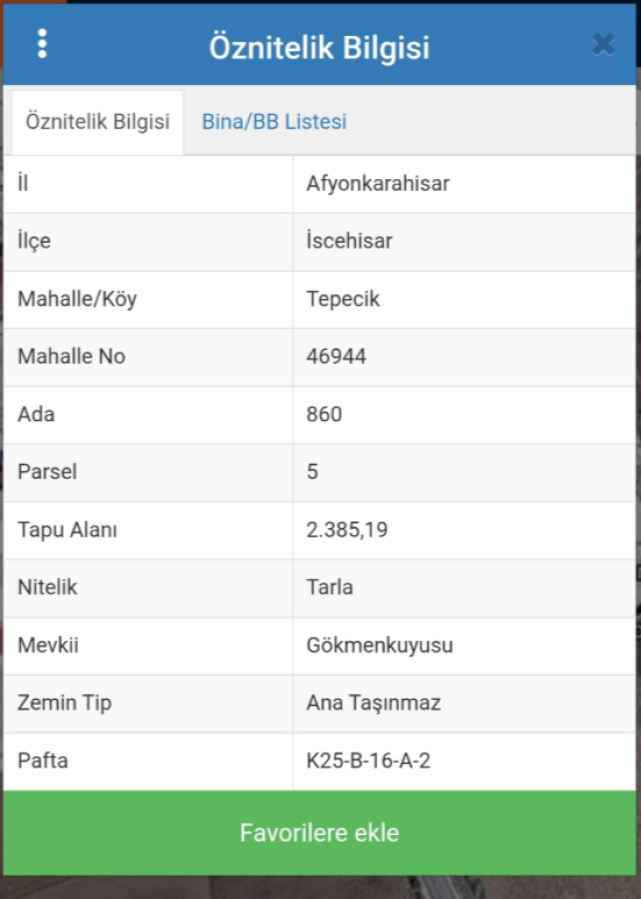
Task: Select the Tepecik neighborhood value
Action: point(343,299)
